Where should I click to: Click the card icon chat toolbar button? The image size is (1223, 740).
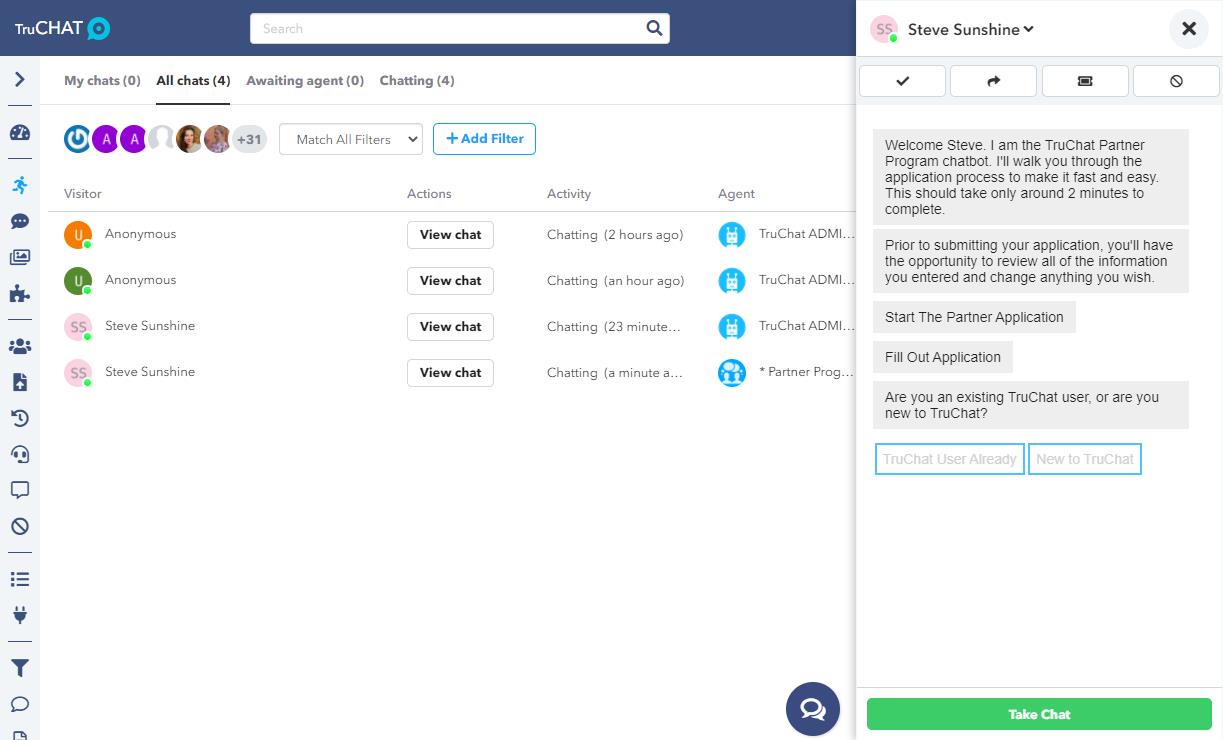tap(1085, 81)
